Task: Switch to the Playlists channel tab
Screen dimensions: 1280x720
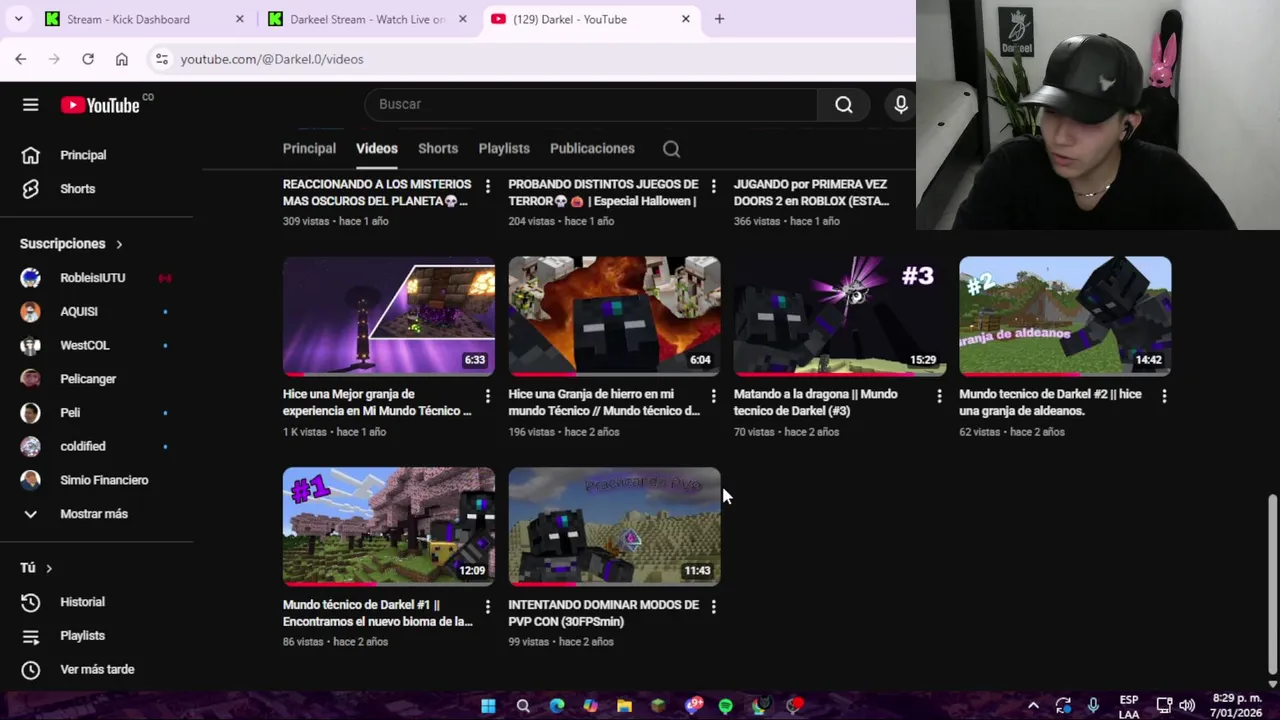Action: (x=504, y=149)
